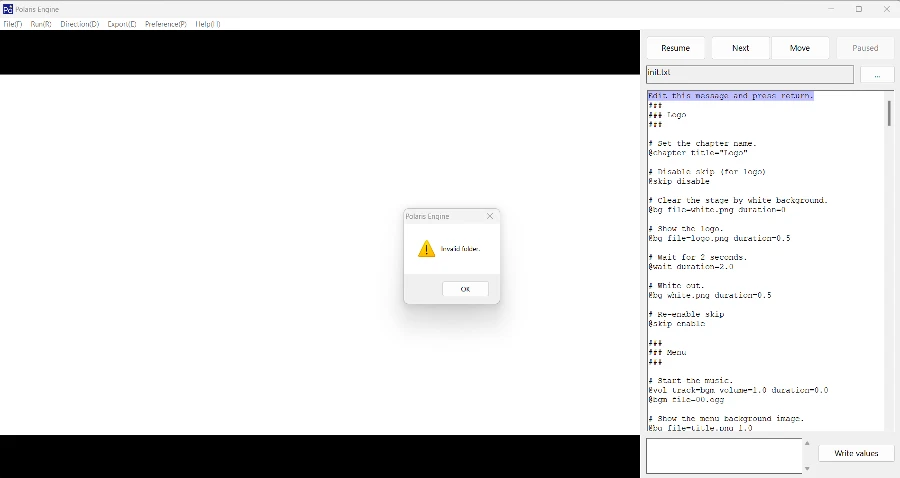
Task: Click the Polaris Engine app icon in title bar
Action: 8,9
